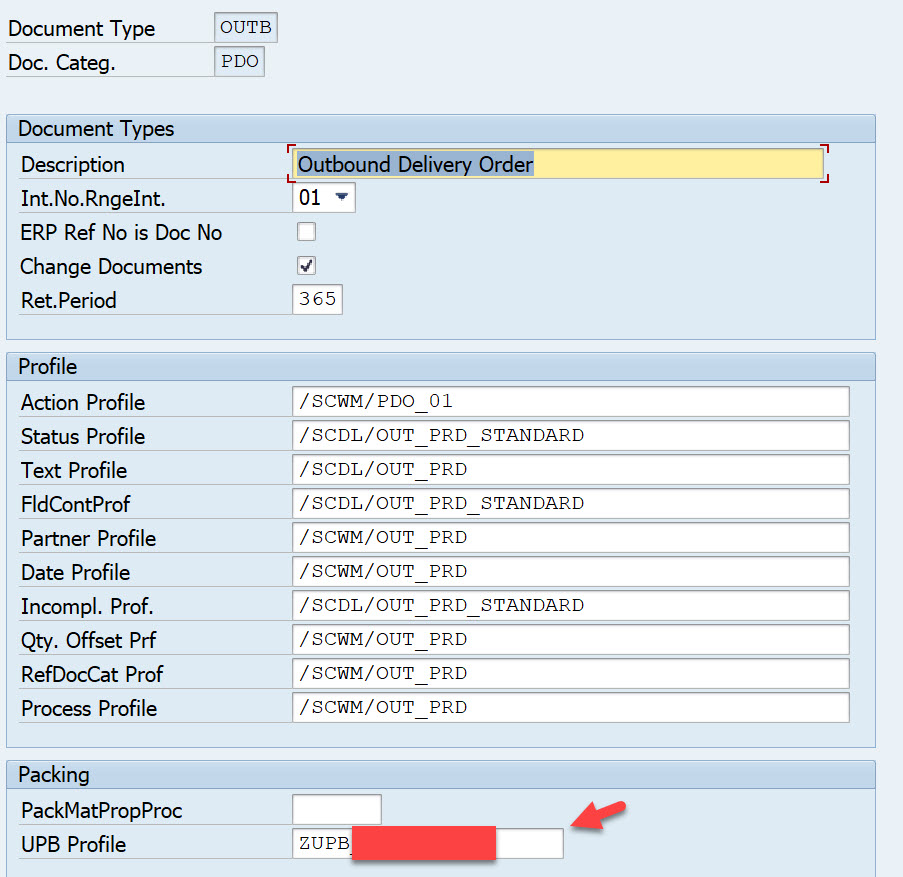This screenshot has width=903, height=877.
Task: Click the Packing section header
Action: (54, 775)
